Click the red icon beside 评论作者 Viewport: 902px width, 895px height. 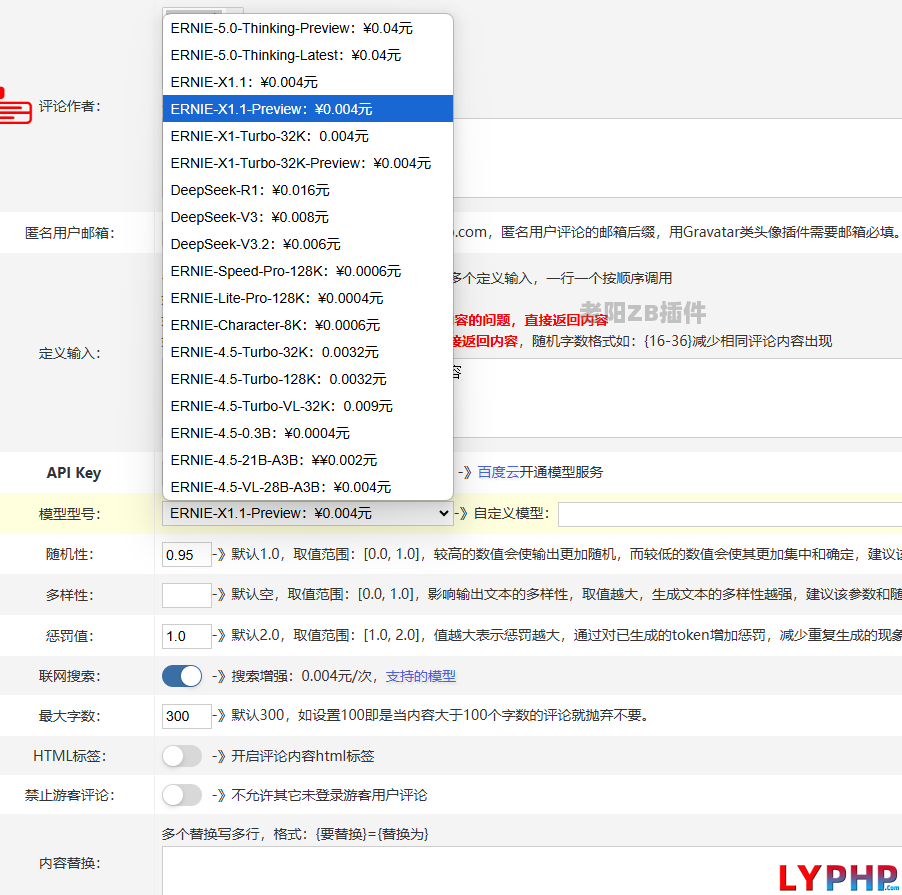coord(15,105)
